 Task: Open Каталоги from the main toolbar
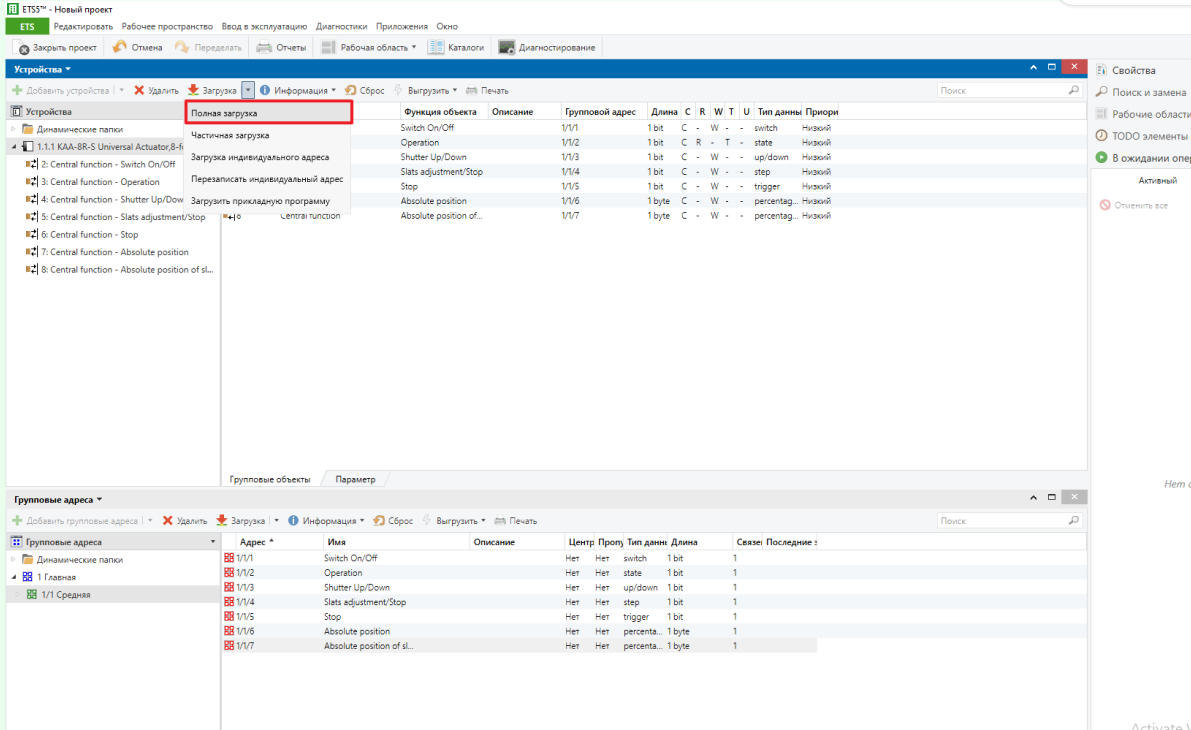coord(456,47)
